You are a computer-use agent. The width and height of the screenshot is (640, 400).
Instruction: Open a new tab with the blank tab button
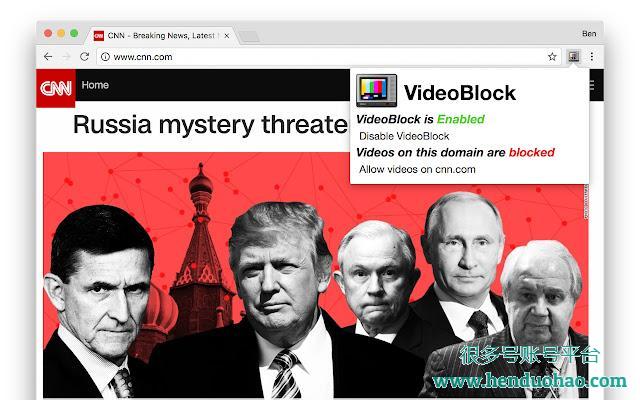249,36
